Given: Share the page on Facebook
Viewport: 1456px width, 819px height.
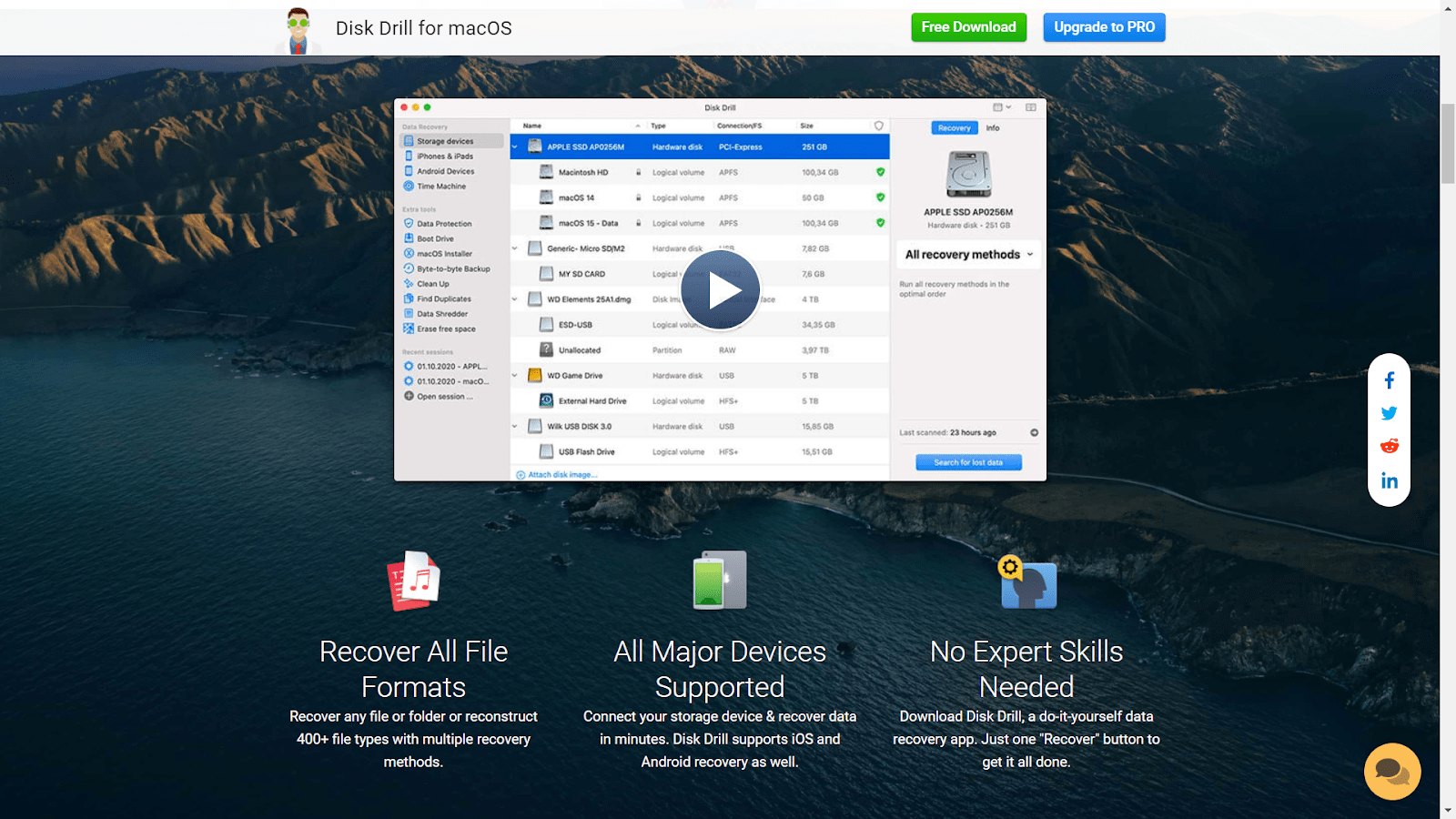Looking at the screenshot, I should click(1390, 380).
